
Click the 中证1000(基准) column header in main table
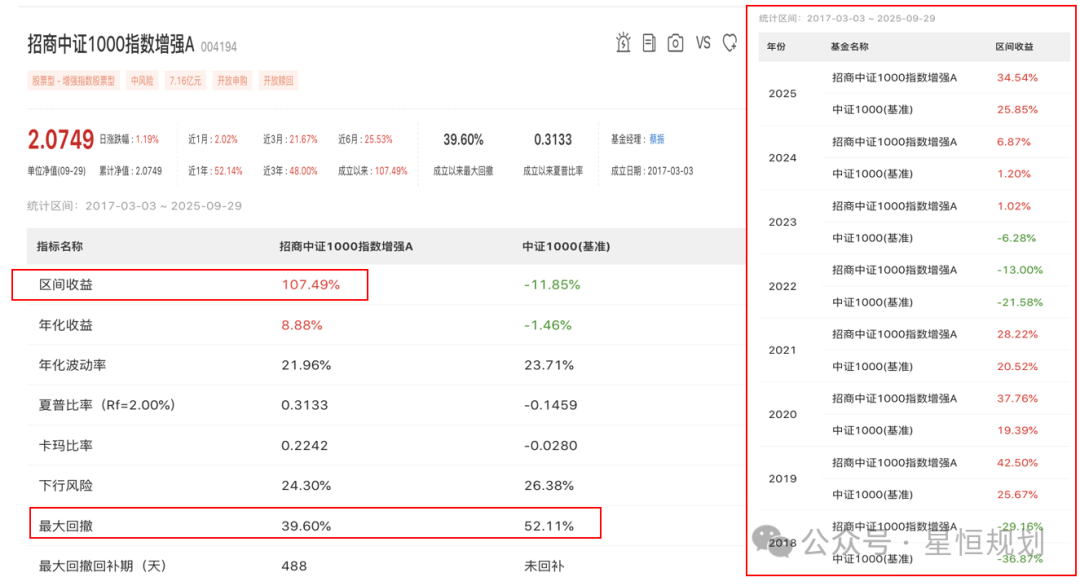566,247
